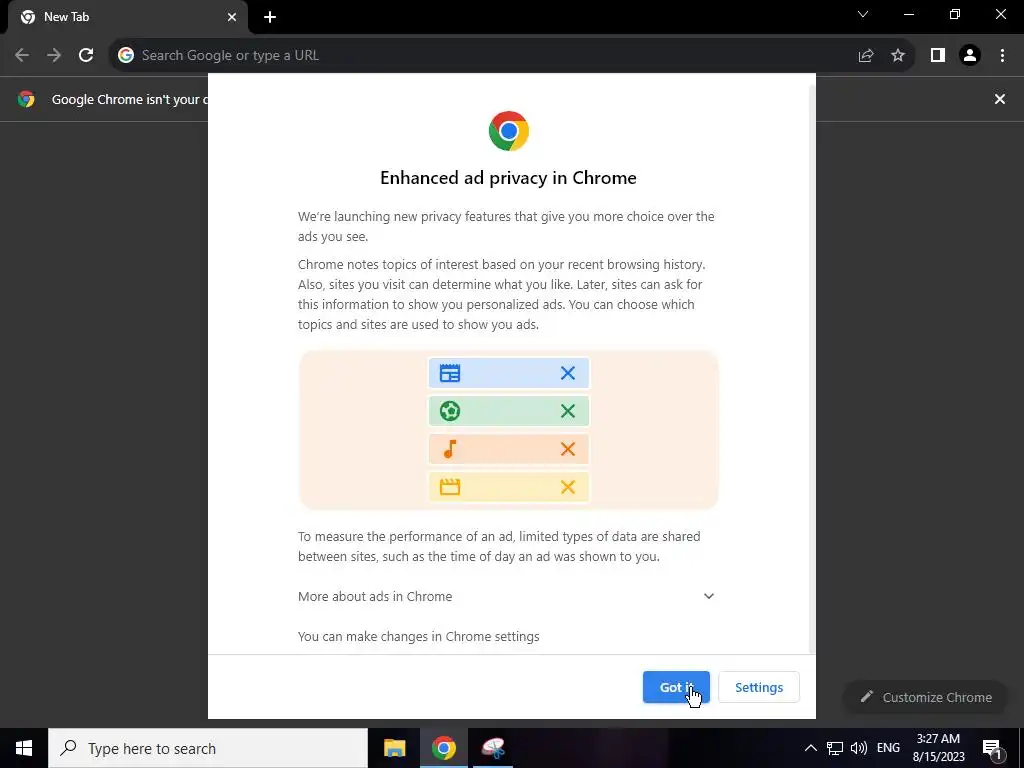Screen dimensions: 1024x768
Task: Open the Windows Start menu
Action: (24, 748)
